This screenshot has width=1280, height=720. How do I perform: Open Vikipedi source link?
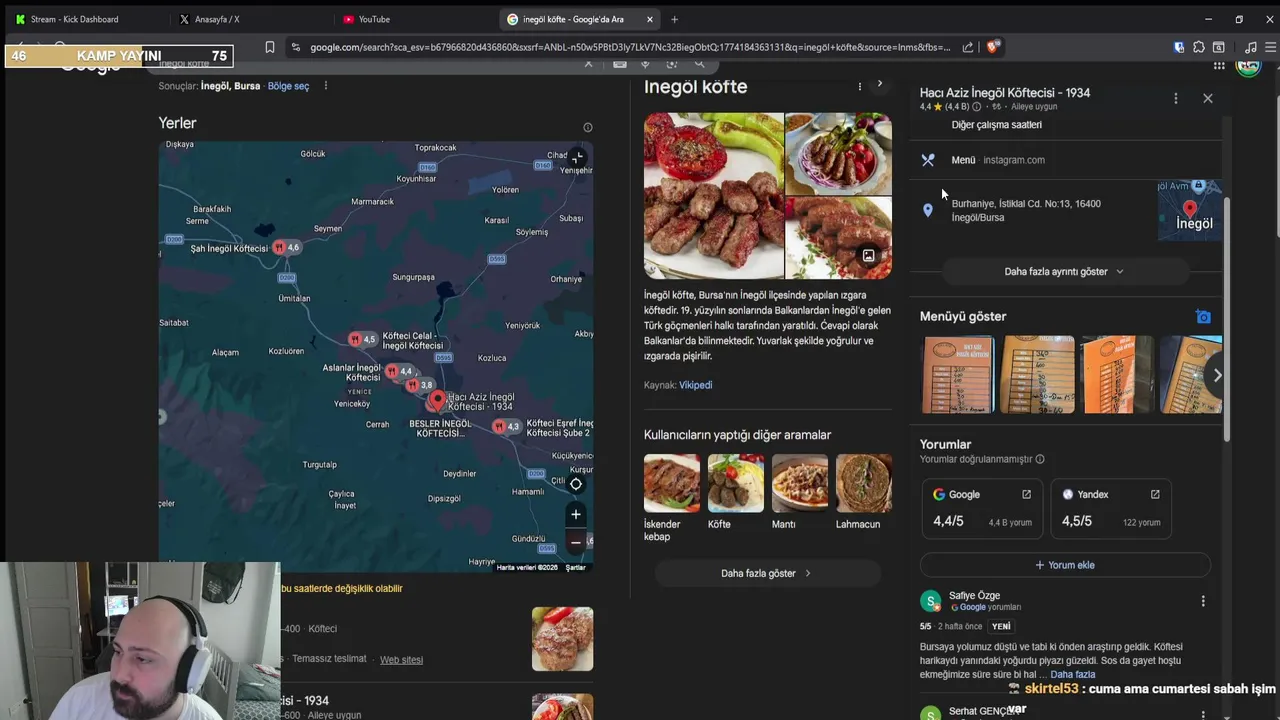(x=695, y=385)
